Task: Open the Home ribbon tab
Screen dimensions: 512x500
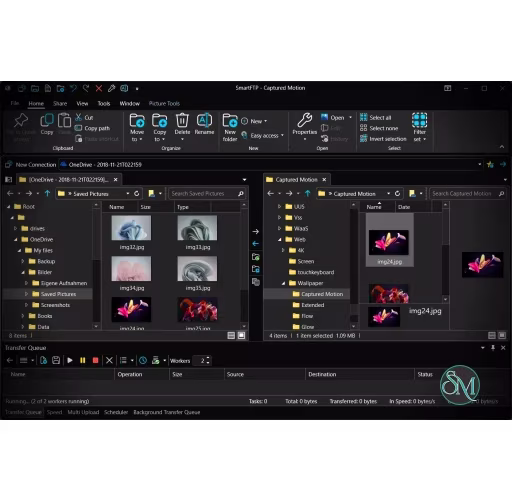Action: click(36, 104)
